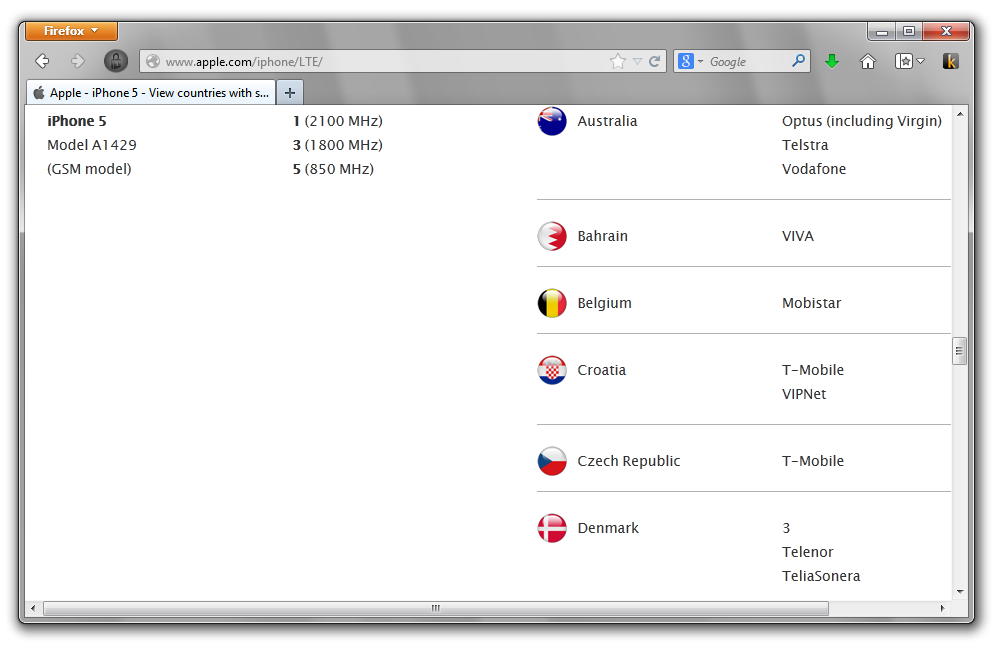Image resolution: width=1003 pixels, height=649 pixels.
Task: Click the vertical scrollbar up arrow
Action: (960, 114)
